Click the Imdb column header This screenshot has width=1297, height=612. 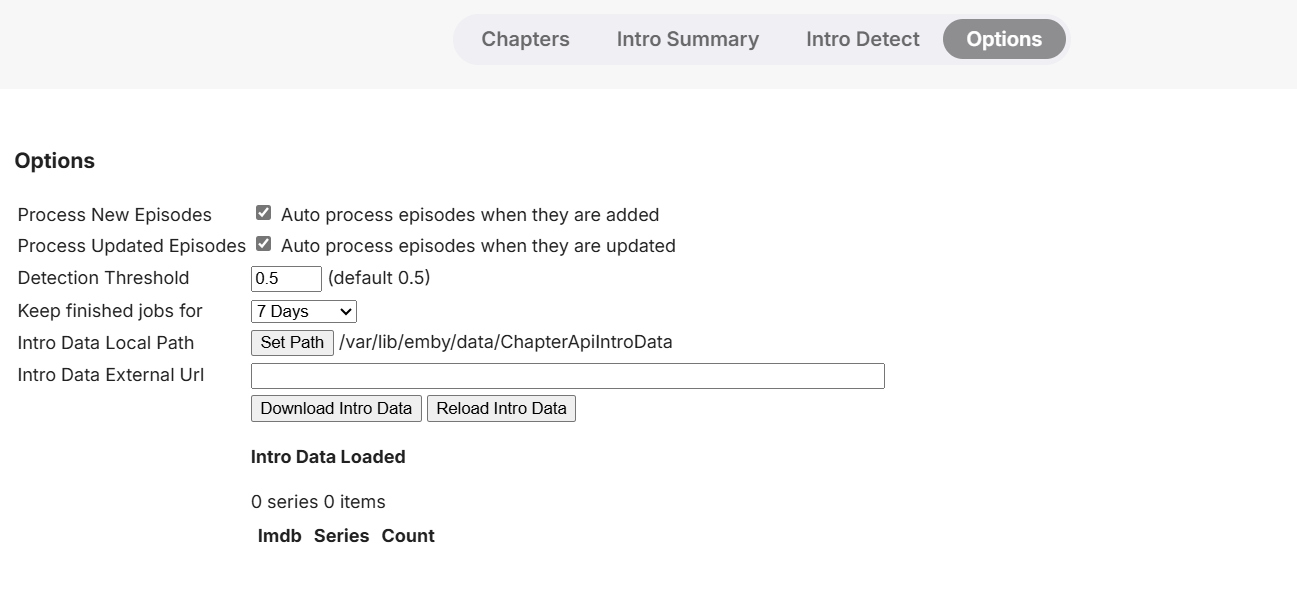[x=279, y=536]
